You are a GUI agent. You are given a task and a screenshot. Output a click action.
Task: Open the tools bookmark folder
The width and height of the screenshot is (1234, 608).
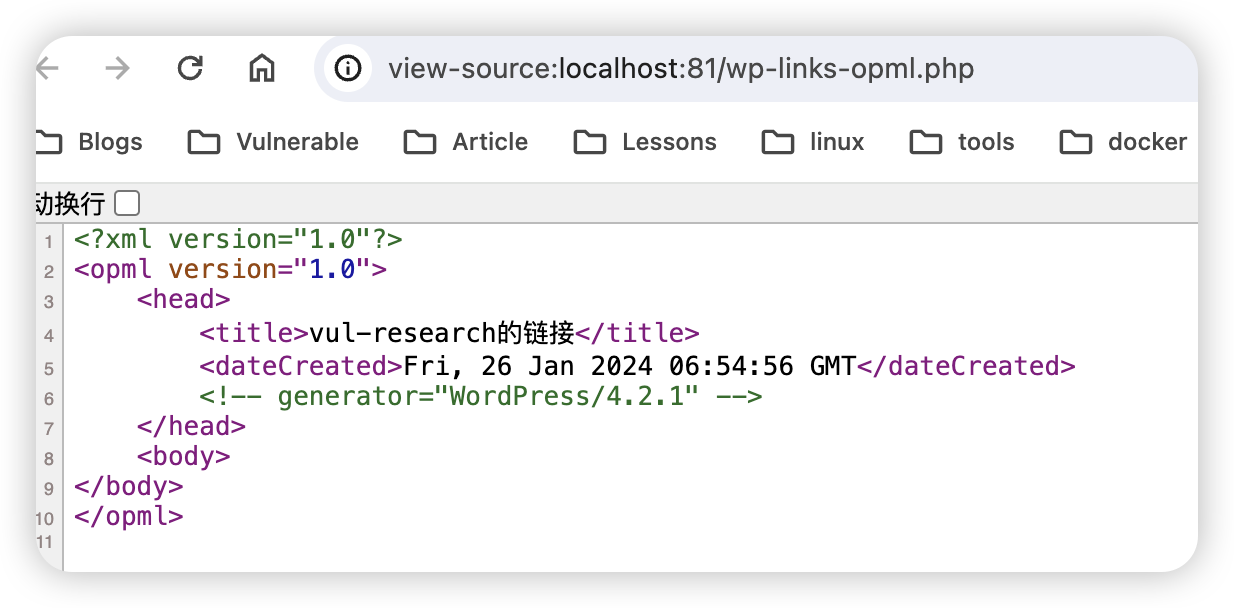coord(962,142)
